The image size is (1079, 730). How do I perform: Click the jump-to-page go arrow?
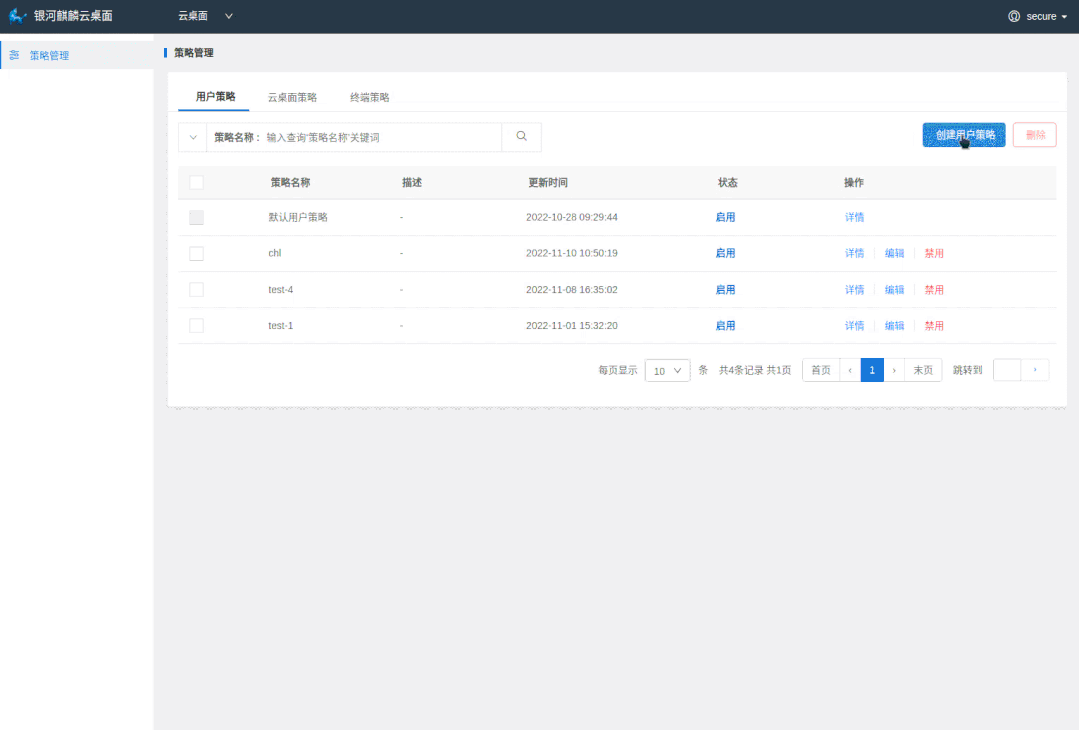(x=1034, y=370)
